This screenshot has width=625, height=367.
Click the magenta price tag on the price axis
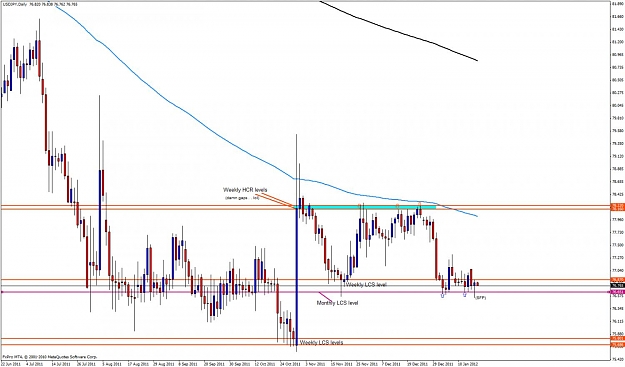(x=617, y=292)
